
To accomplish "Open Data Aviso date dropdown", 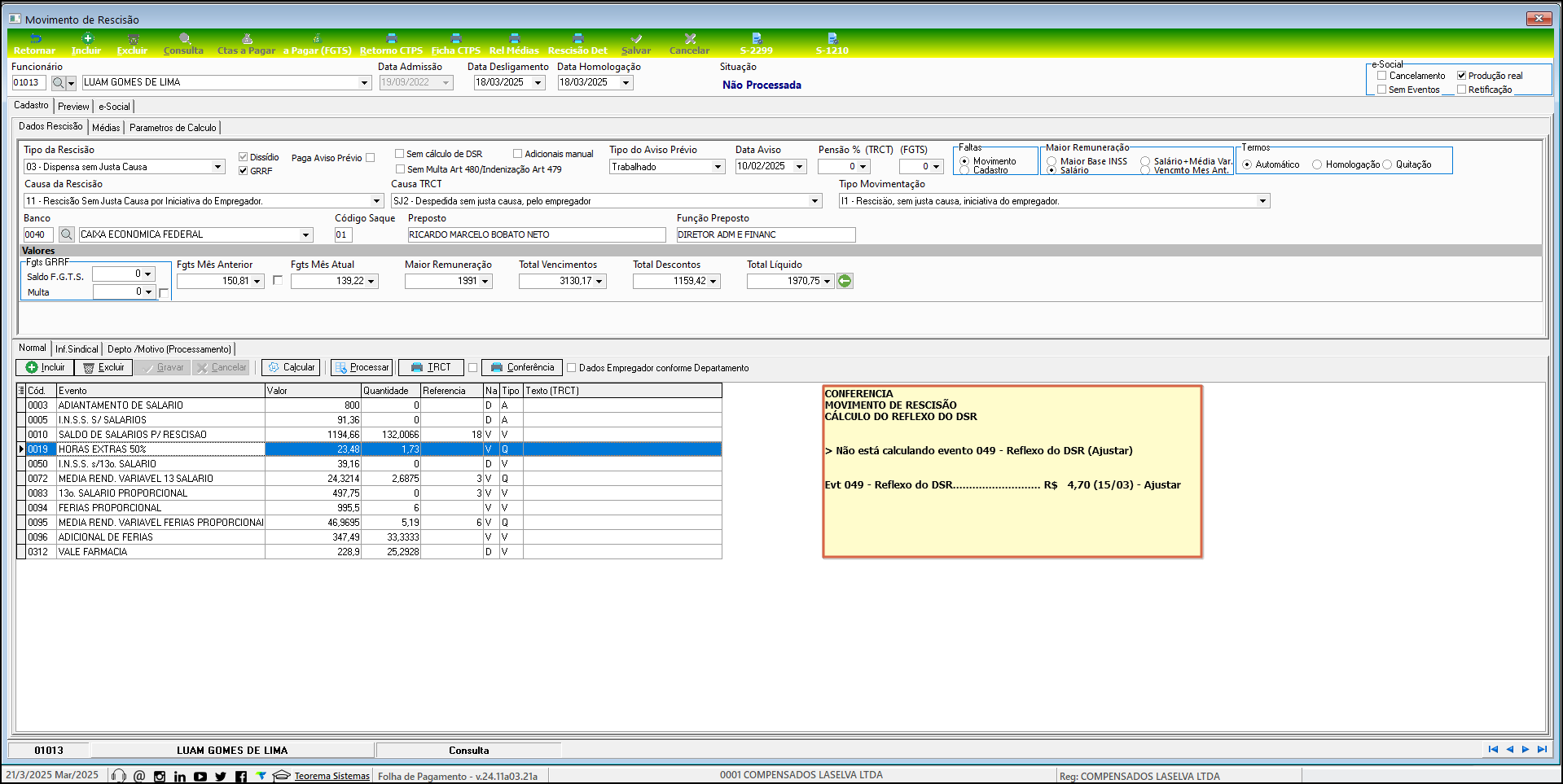I will pos(799,167).
